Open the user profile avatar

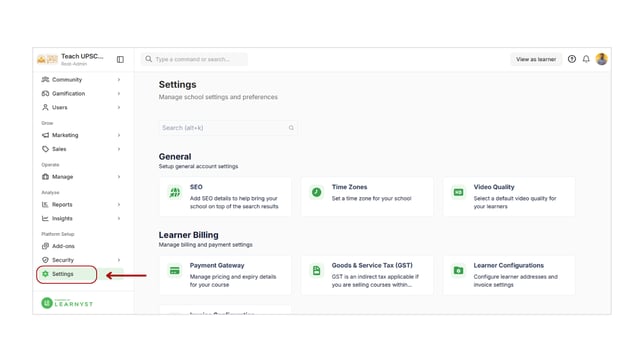(x=602, y=59)
